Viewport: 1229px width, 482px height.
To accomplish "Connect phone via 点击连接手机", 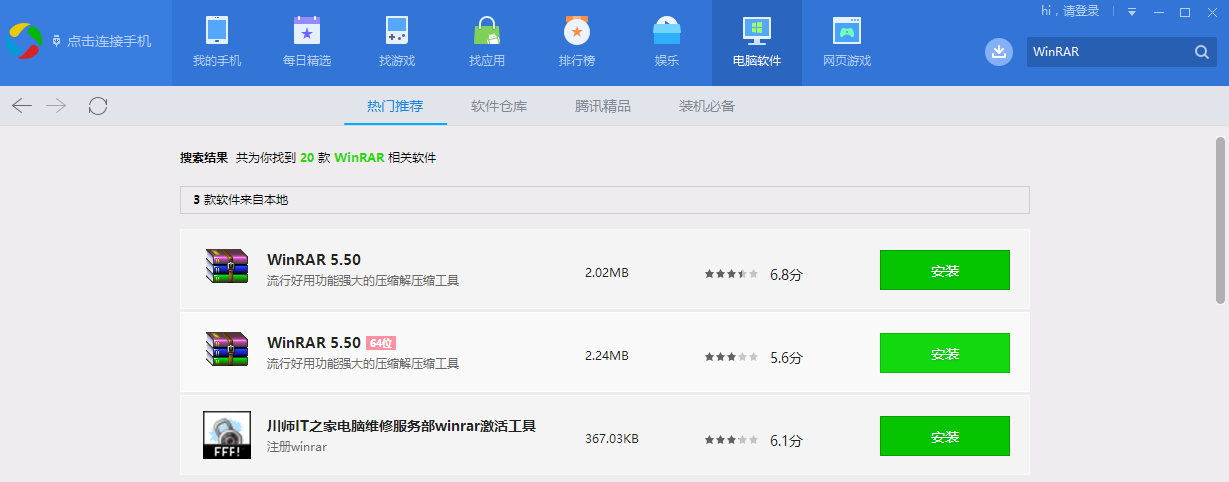I will tap(102, 41).
